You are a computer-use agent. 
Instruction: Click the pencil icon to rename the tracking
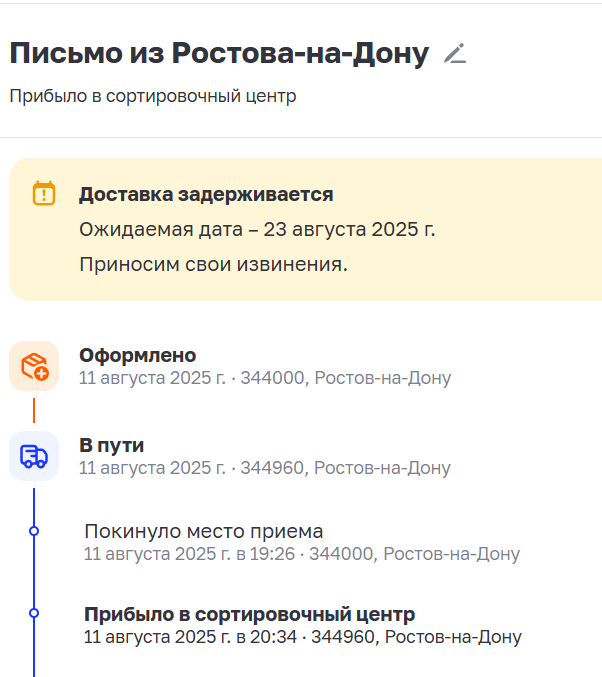tap(455, 54)
